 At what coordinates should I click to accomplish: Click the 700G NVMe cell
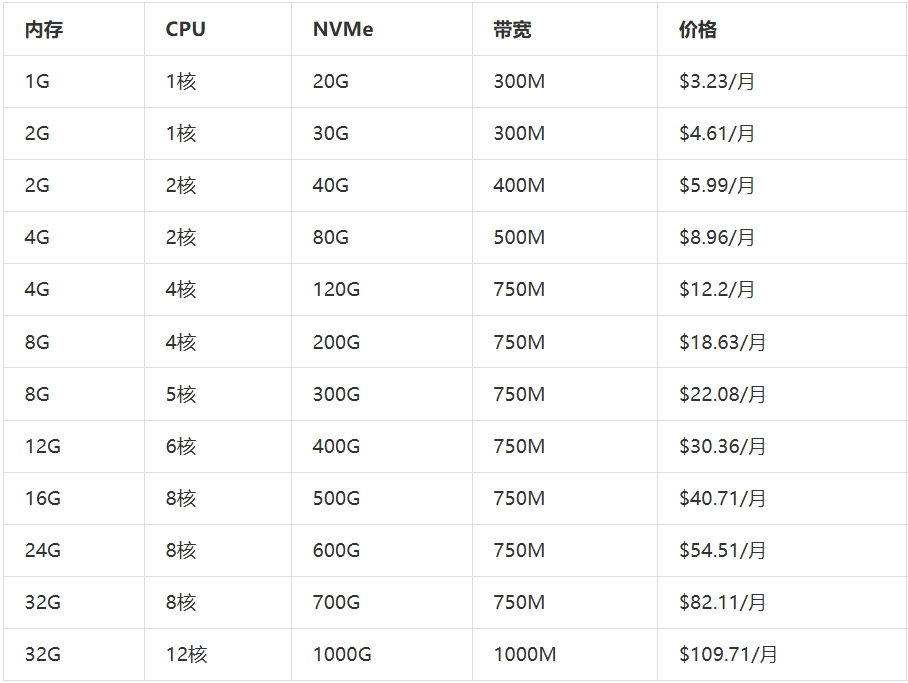pyautogui.click(x=336, y=602)
